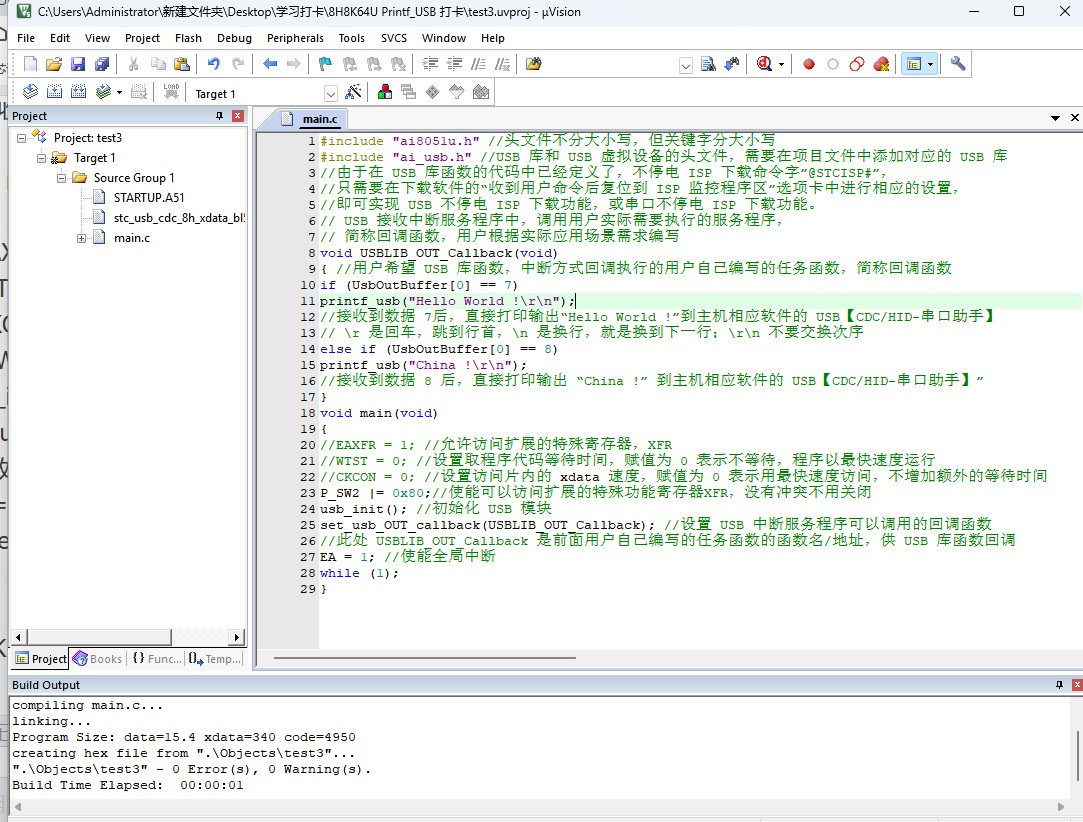Open the SVCS menu
The width and height of the screenshot is (1083, 822).
394,38
